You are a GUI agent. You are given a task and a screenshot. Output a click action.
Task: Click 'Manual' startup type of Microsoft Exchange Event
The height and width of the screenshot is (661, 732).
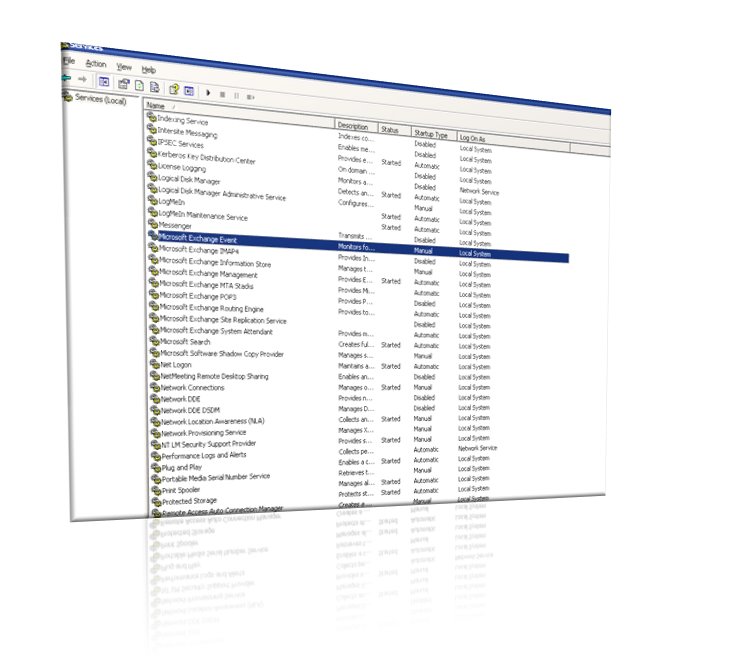(423, 251)
